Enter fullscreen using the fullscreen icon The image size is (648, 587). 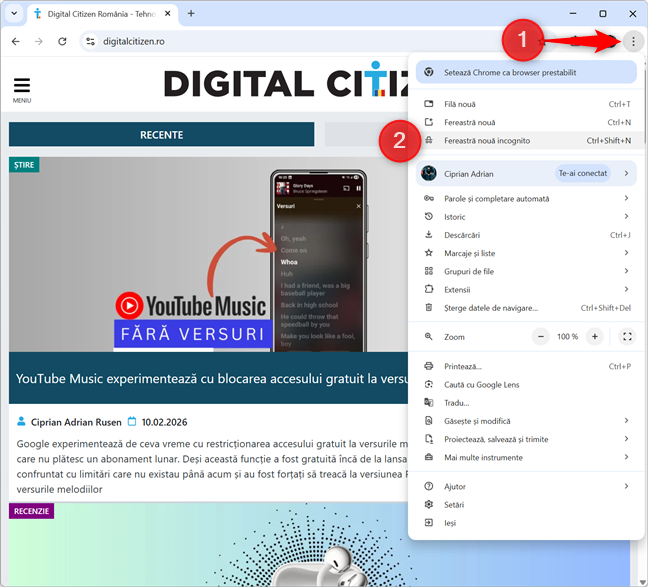coord(627,336)
